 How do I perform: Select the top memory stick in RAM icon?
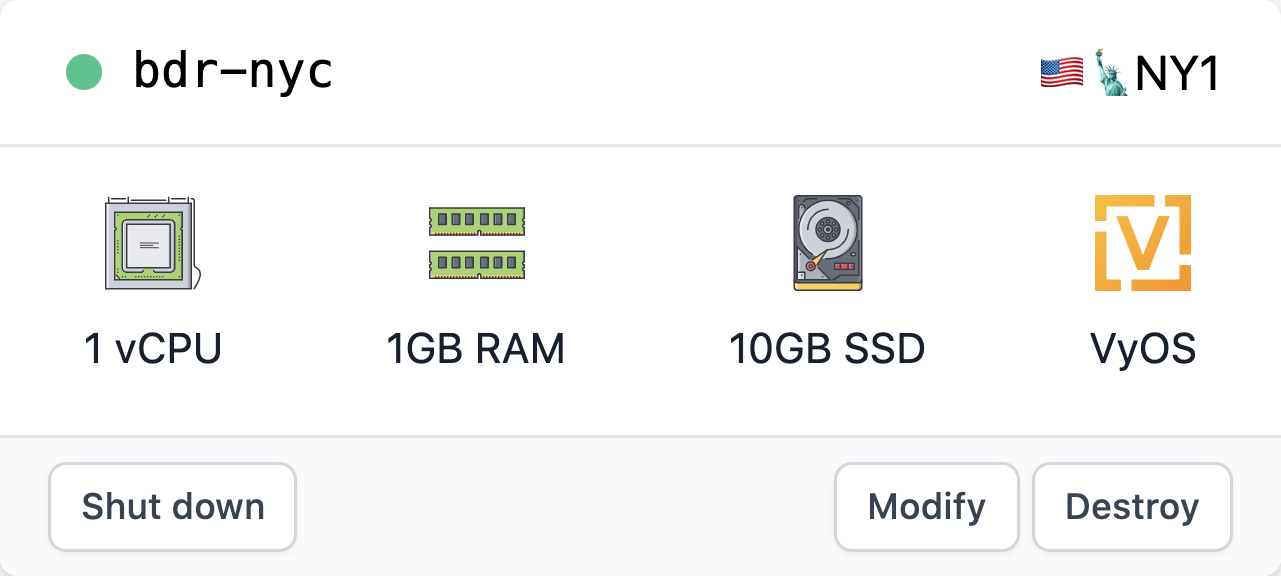[476, 220]
